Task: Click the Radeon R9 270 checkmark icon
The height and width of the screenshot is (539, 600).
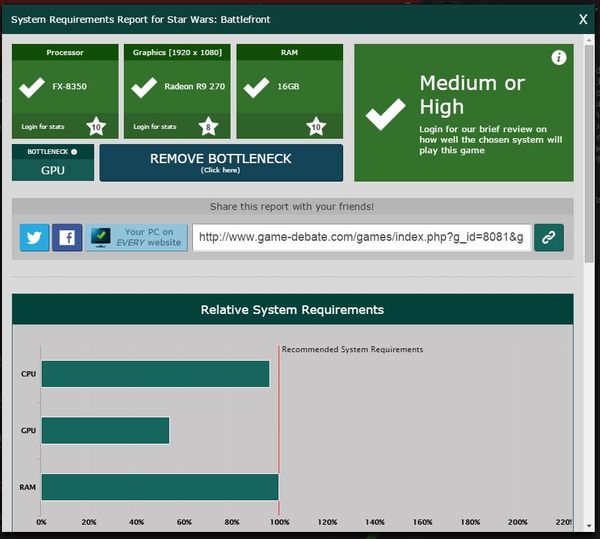Action: [x=144, y=87]
